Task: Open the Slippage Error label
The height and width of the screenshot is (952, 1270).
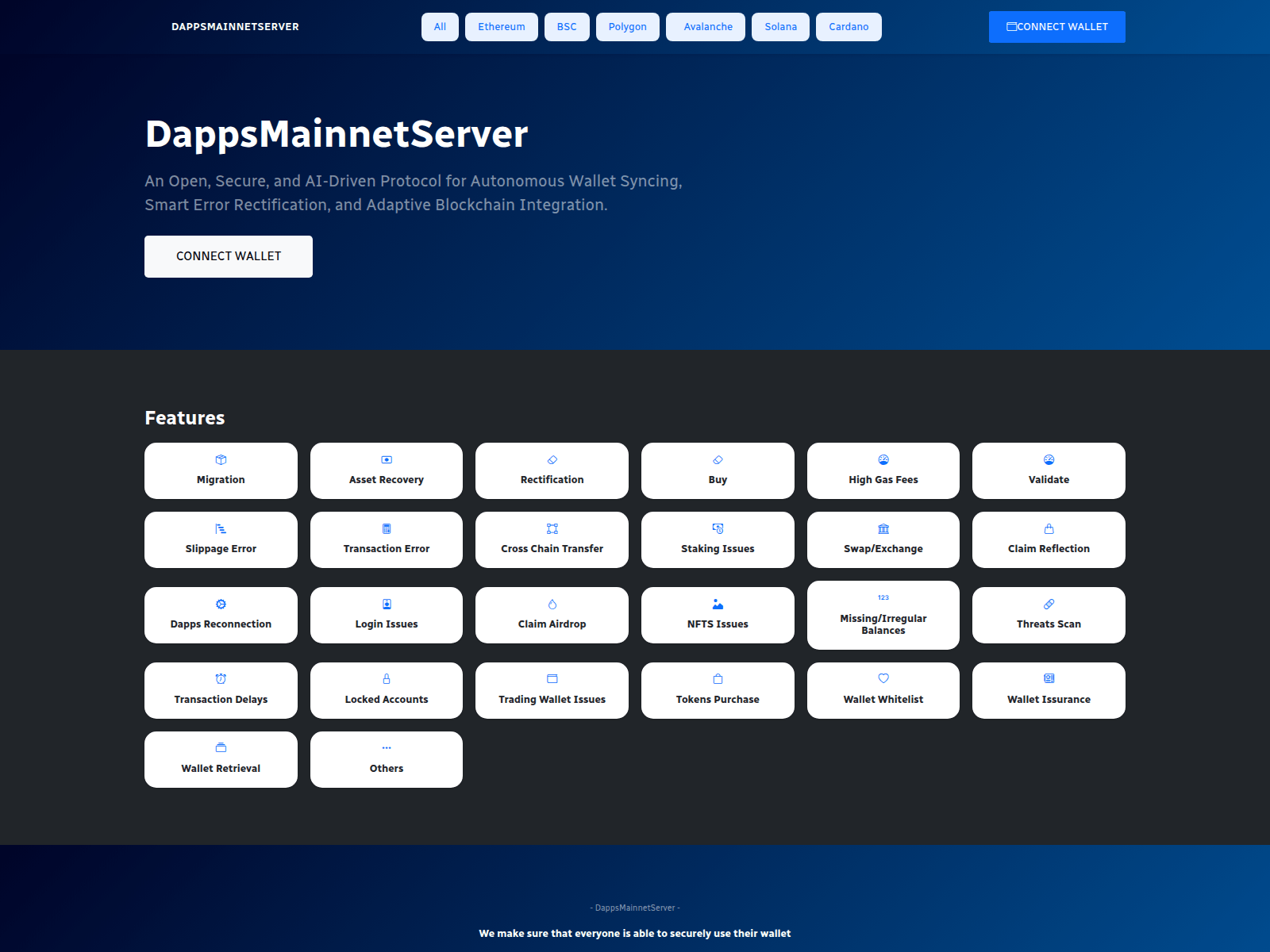Action: (x=221, y=549)
